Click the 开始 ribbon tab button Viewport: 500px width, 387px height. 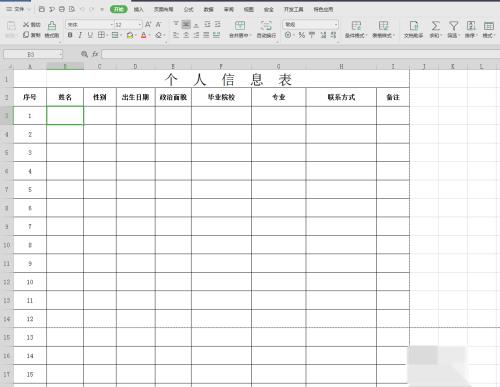coord(119,9)
